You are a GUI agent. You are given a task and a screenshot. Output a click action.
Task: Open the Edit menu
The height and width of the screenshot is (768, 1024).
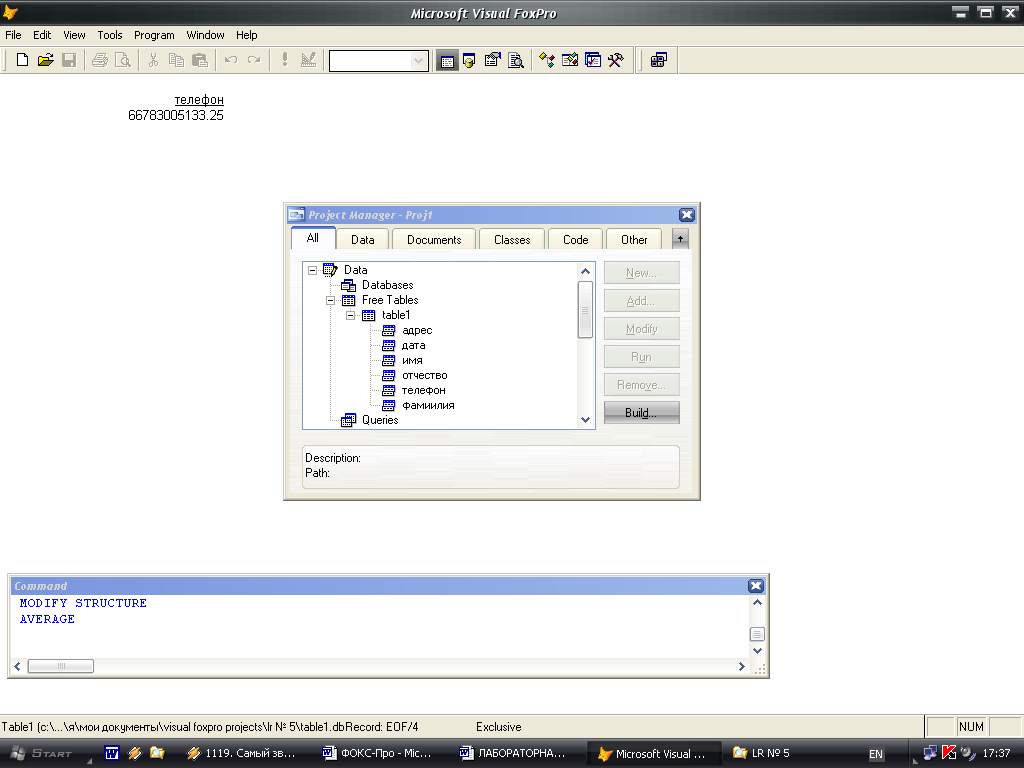pyautogui.click(x=42, y=35)
